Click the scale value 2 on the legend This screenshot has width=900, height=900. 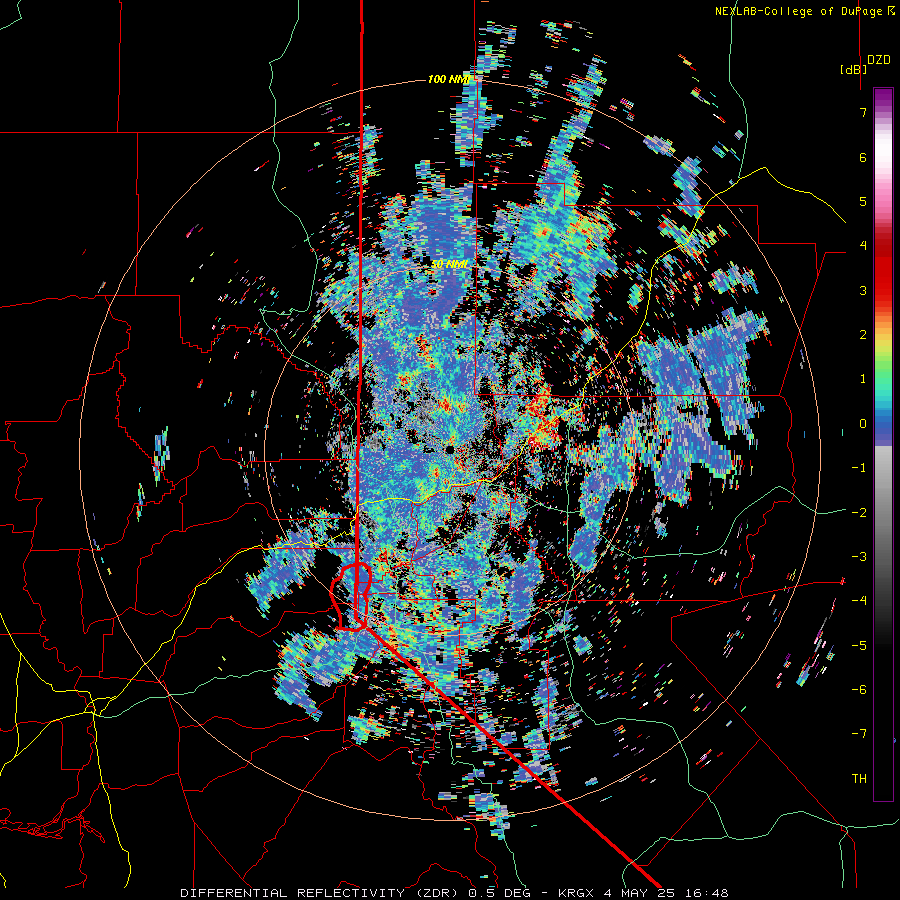(863, 335)
